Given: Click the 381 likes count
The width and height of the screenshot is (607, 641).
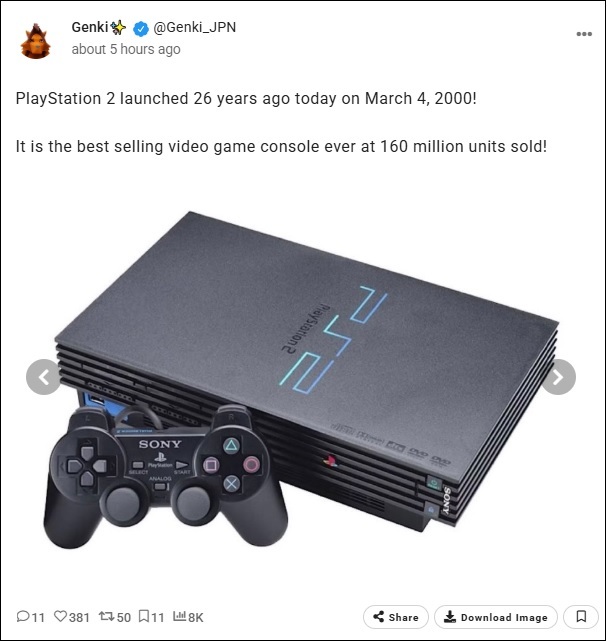Looking at the screenshot, I should (x=79, y=617).
